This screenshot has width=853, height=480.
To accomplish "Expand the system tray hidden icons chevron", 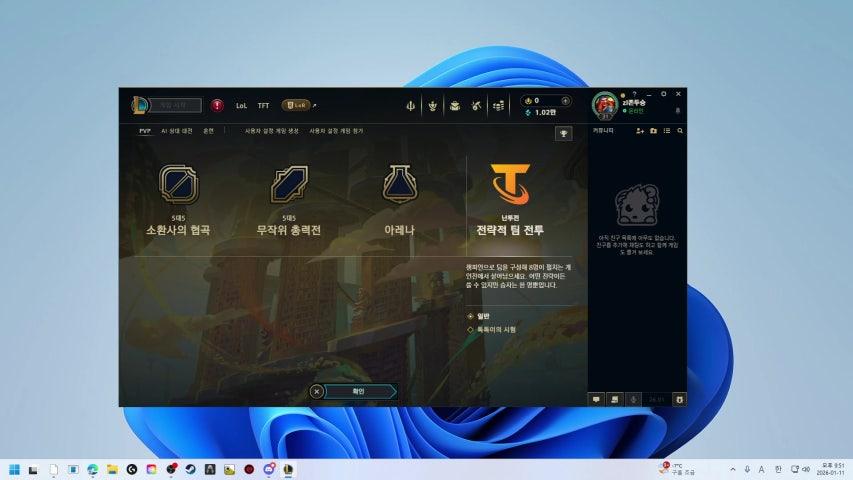I will click(733, 469).
